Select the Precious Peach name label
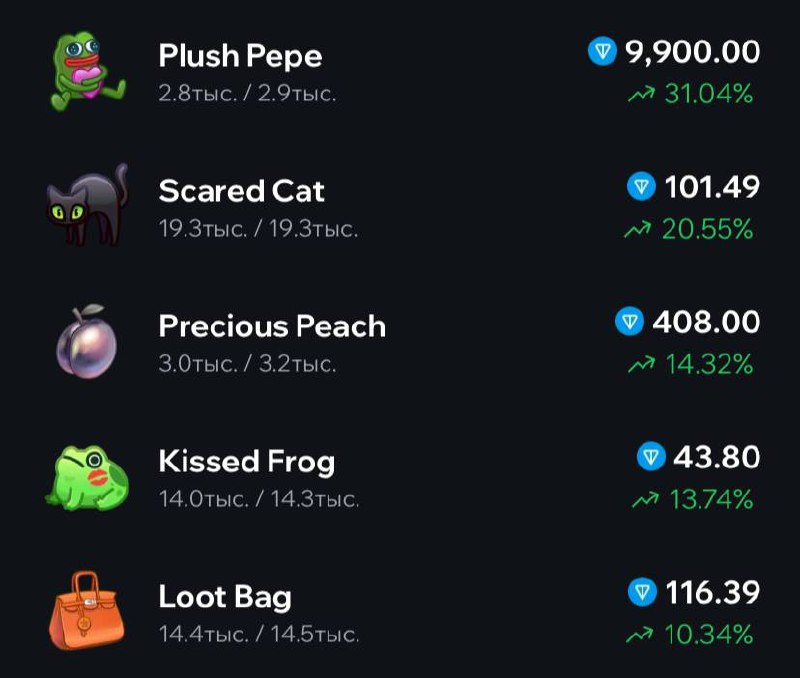800x678 pixels. pyautogui.click(x=272, y=326)
